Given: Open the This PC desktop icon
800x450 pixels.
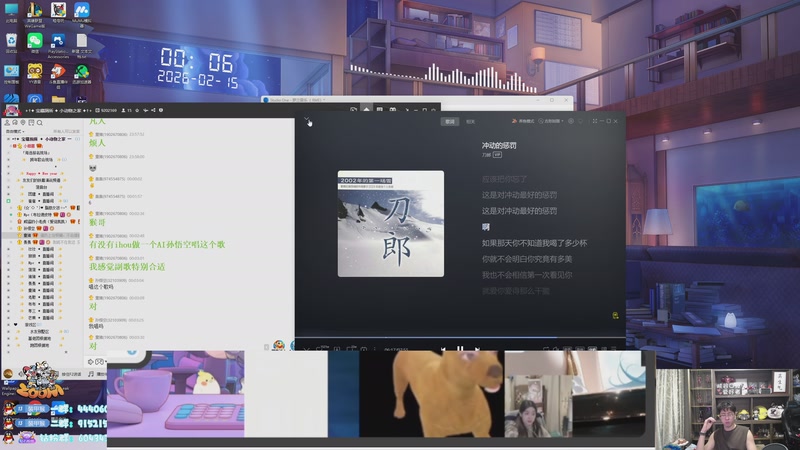Looking at the screenshot, I should point(11,12).
